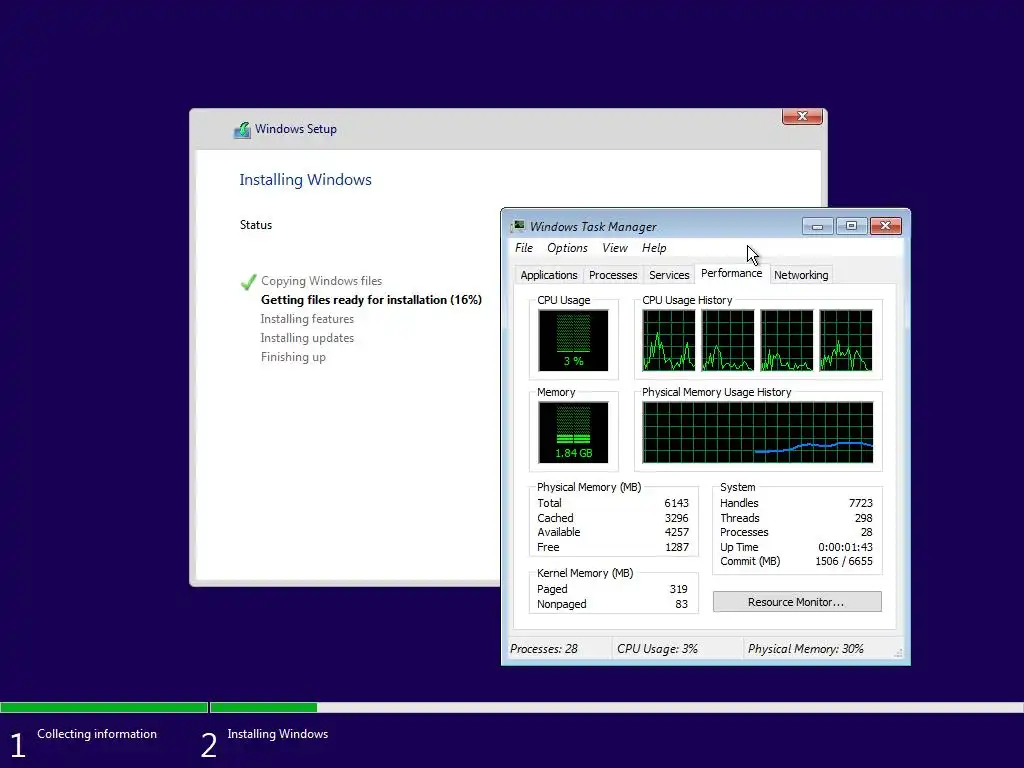Click the 'Installing updates' step text
The height and width of the screenshot is (768, 1024).
pyautogui.click(x=307, y=338)
